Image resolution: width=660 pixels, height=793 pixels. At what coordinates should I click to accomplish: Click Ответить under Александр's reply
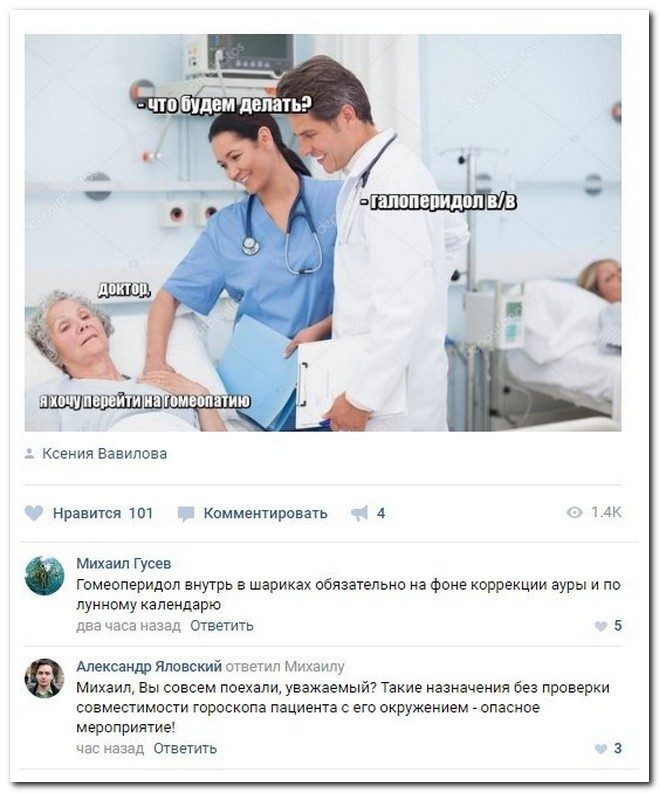pyautogui.click(x=185, y=748)
